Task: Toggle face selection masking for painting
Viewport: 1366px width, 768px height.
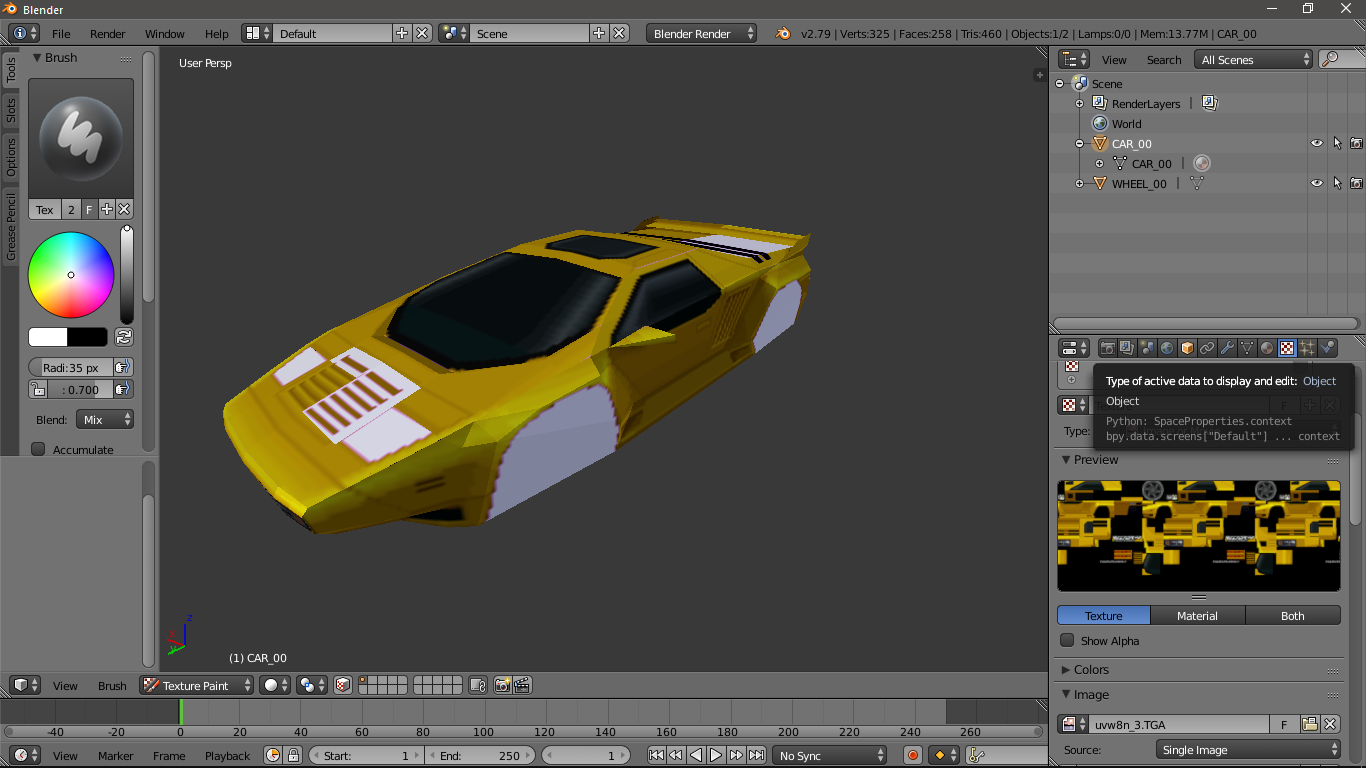Action: pos(343,685)
